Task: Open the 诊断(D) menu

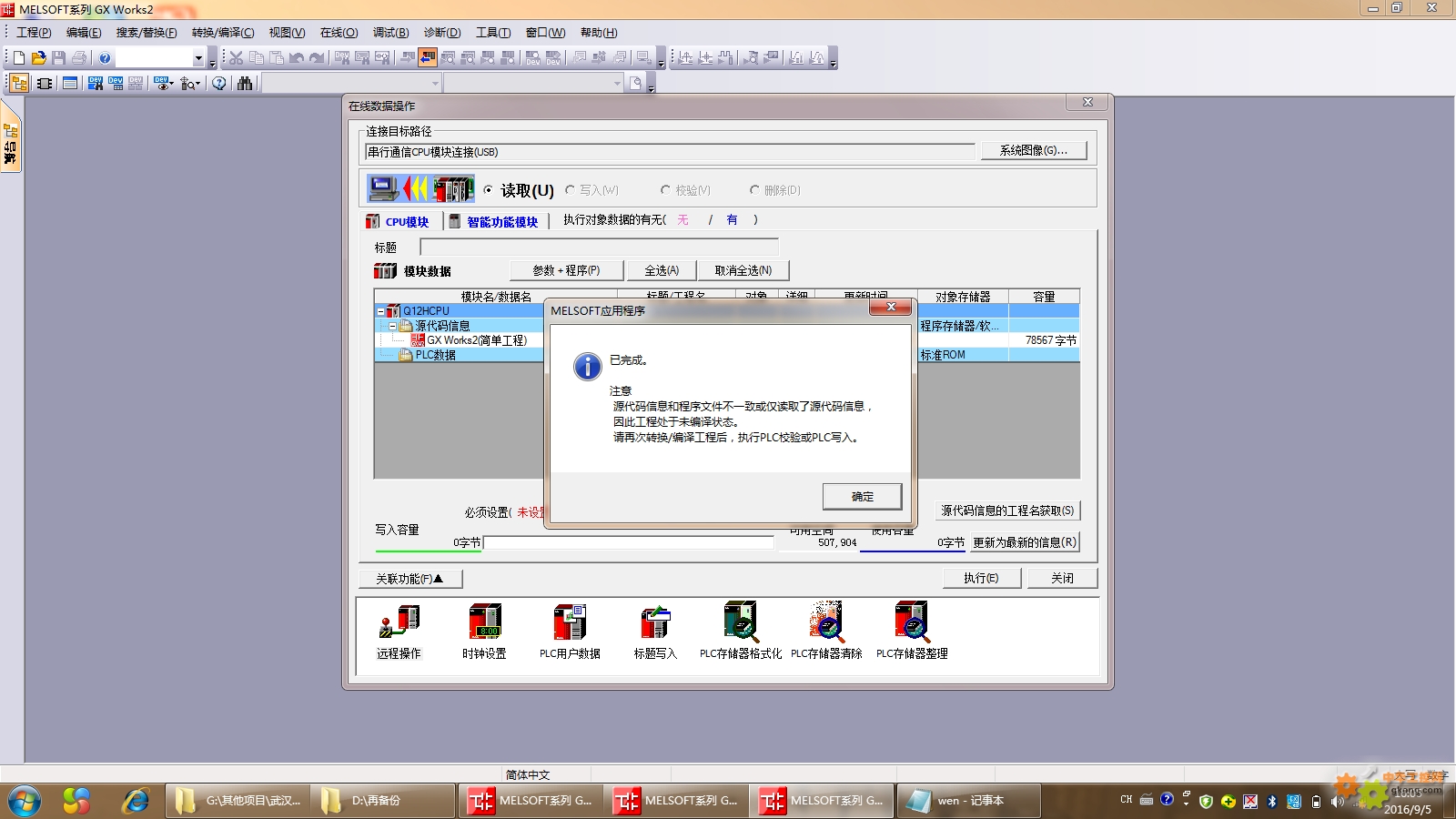Action: (442, 33)
